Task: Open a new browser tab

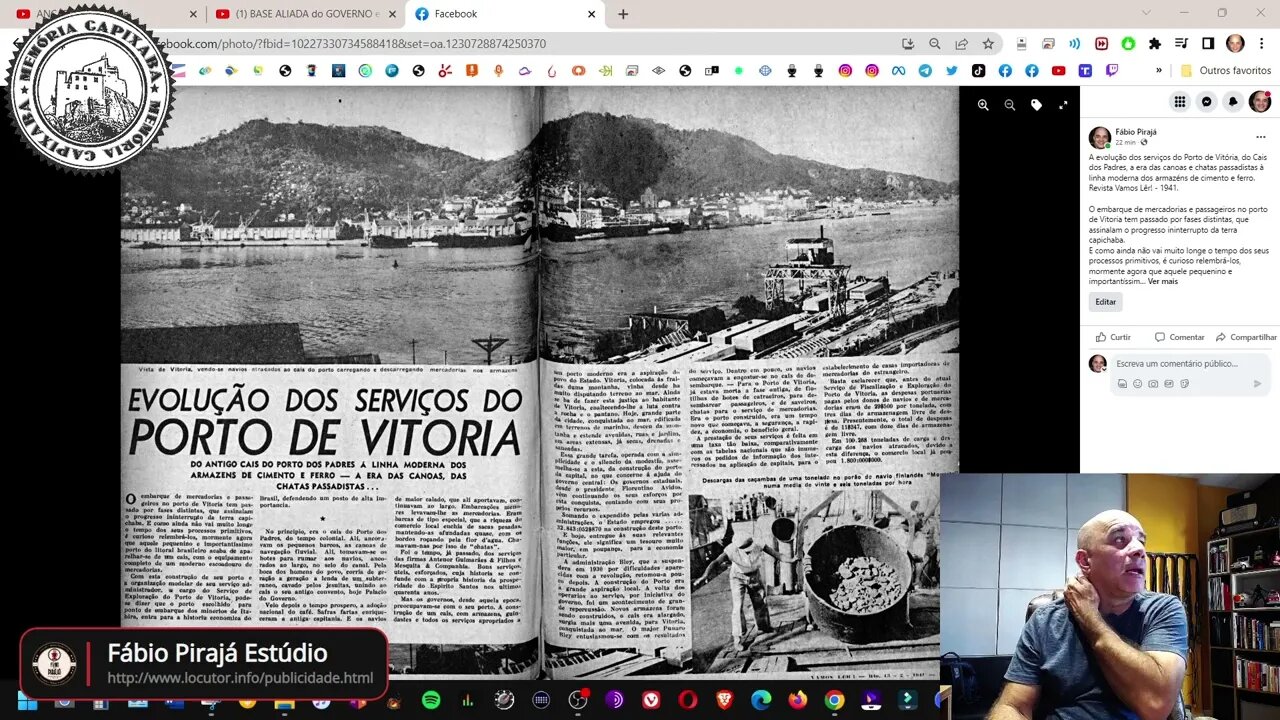Action: coord(623,14)
